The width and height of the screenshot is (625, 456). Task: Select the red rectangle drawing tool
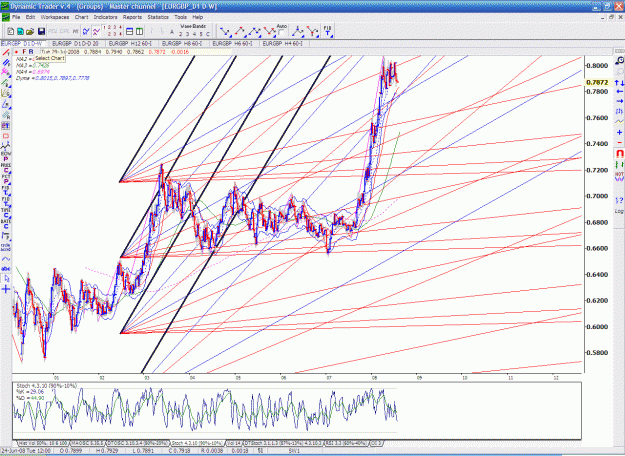click(6, 136)
